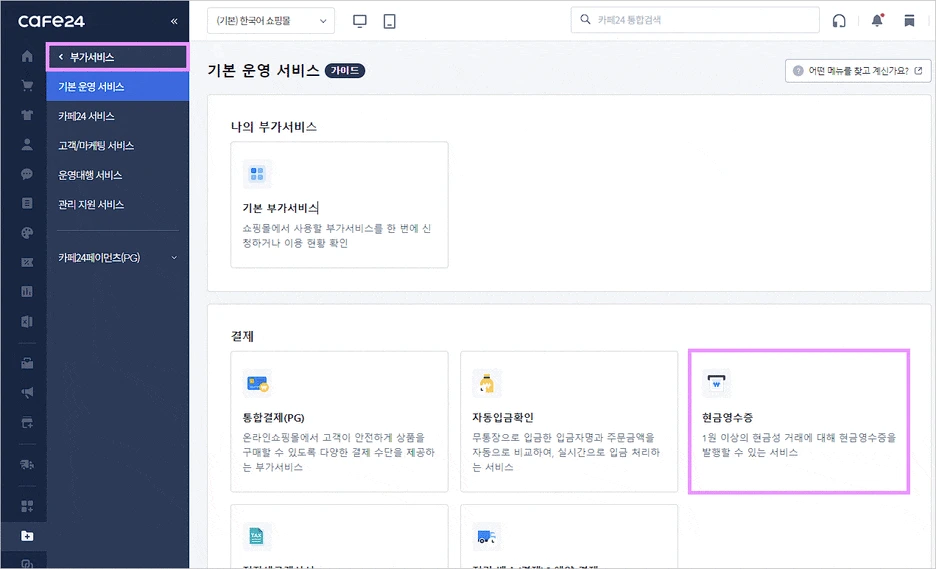Open the delivery truck icon in sidebar
This screenshot has width=936, height=569.
[x=27, y=464]
